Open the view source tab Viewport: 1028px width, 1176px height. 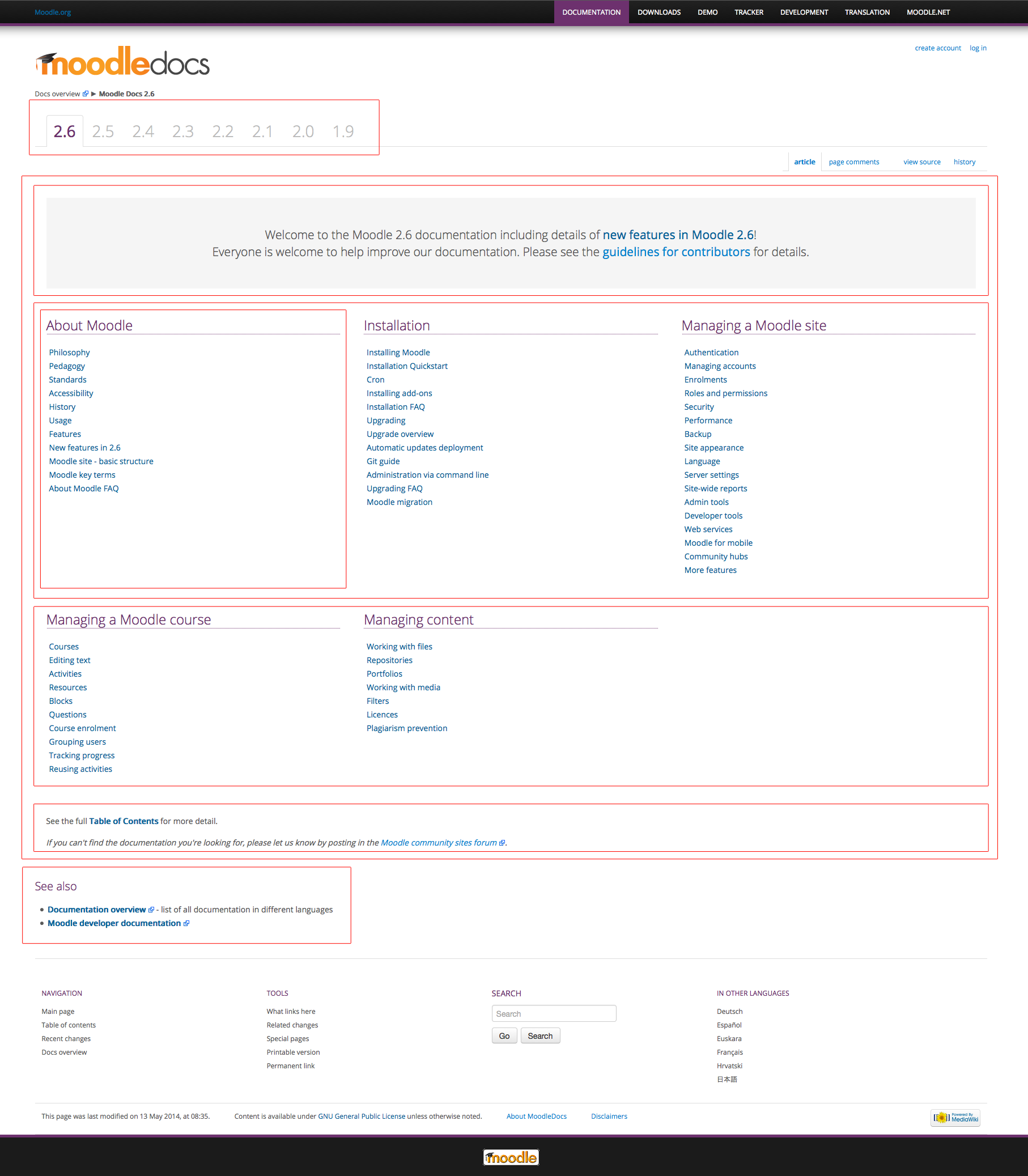pyautogui.click(x=922, y=162)
